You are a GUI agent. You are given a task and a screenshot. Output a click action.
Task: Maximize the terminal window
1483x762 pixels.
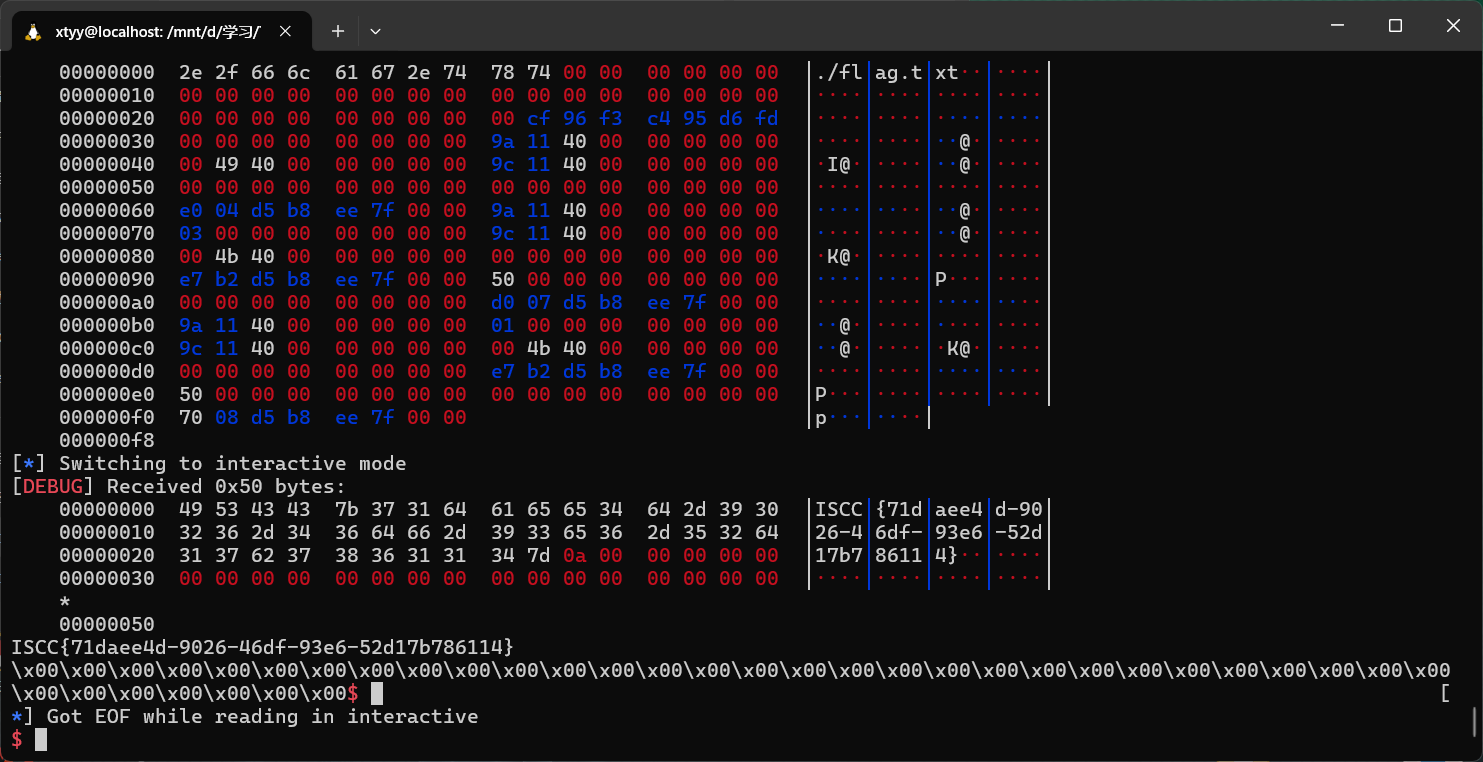pos(1395,26)
